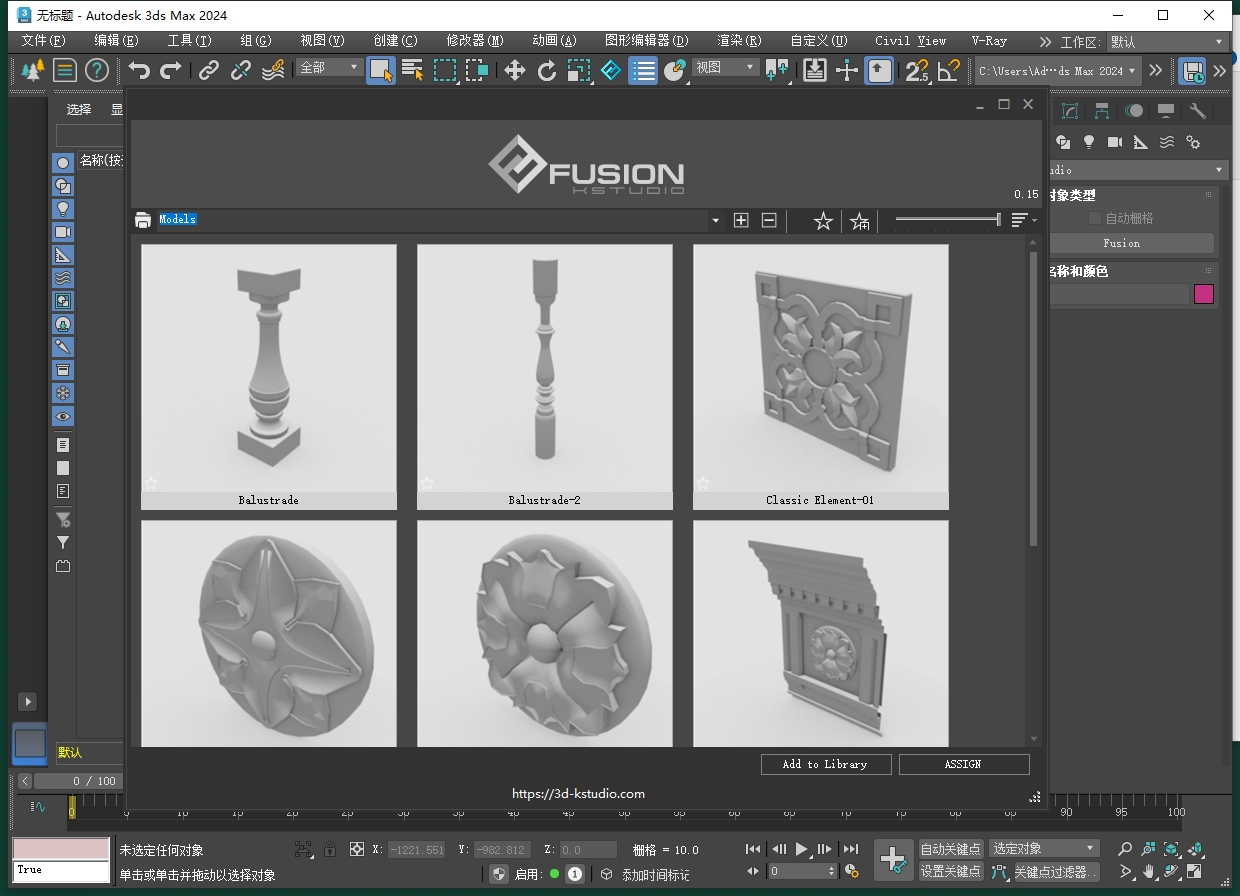Open the 3d-kstudio.com link
Screen dimensions: 1240x896
[578, 794]
